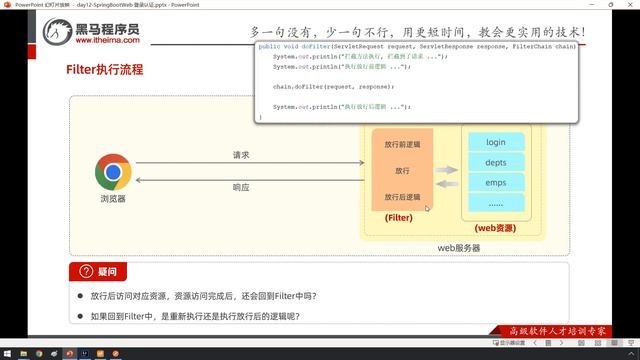This screenshot has width=640, height=360.
Task: Click the '请求' arrow label
Action: click(241, 155)
